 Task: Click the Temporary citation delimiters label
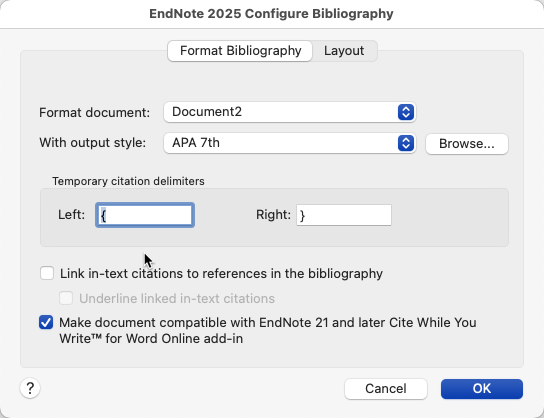(128, 181)
